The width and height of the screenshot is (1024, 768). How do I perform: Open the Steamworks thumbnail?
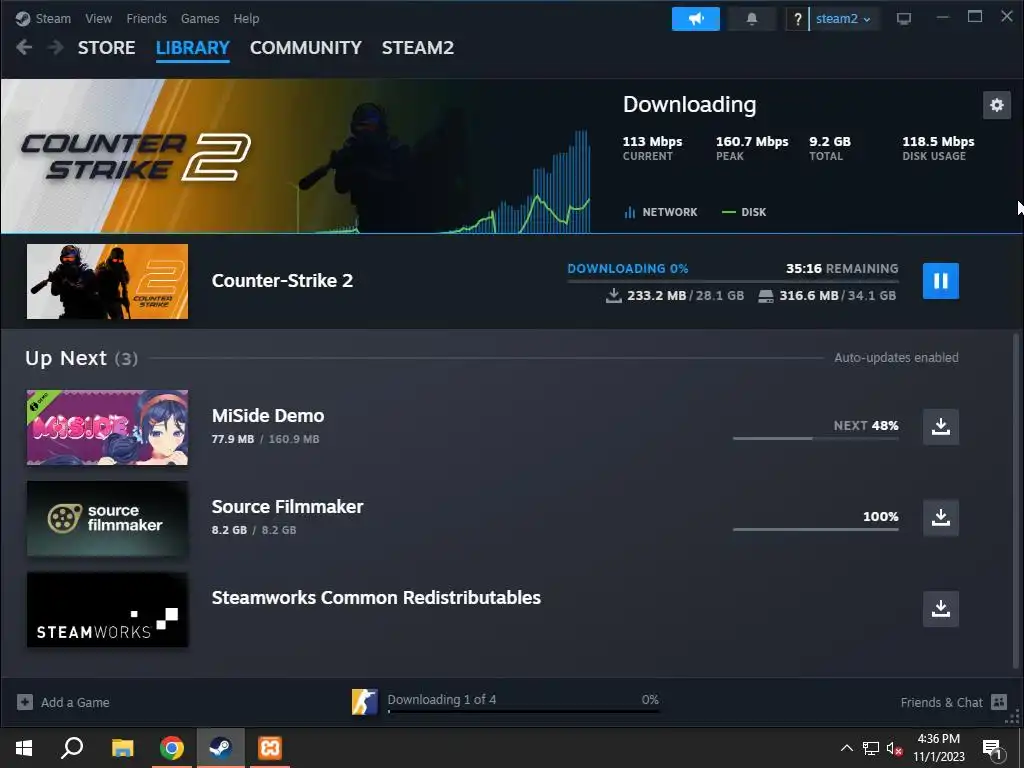coord(107,609)
